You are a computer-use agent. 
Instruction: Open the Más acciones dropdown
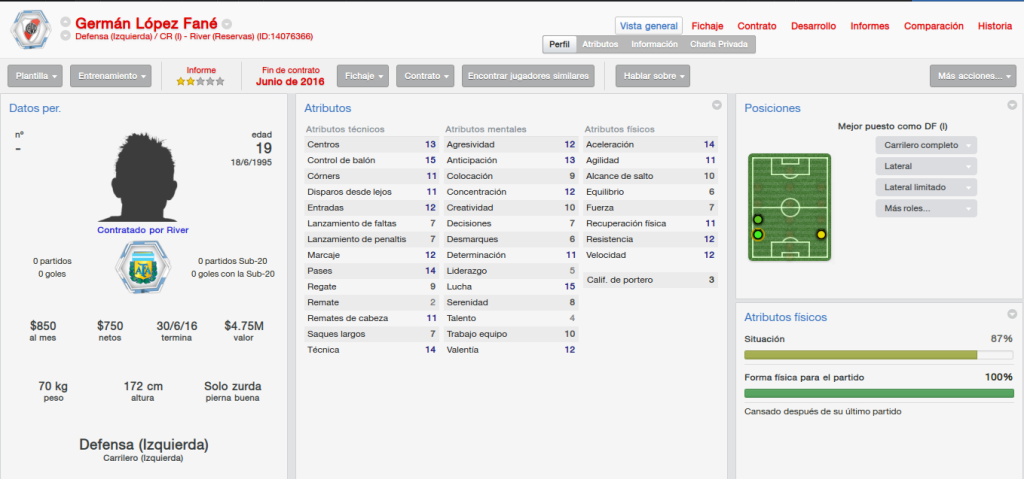(x=973, y=76)
